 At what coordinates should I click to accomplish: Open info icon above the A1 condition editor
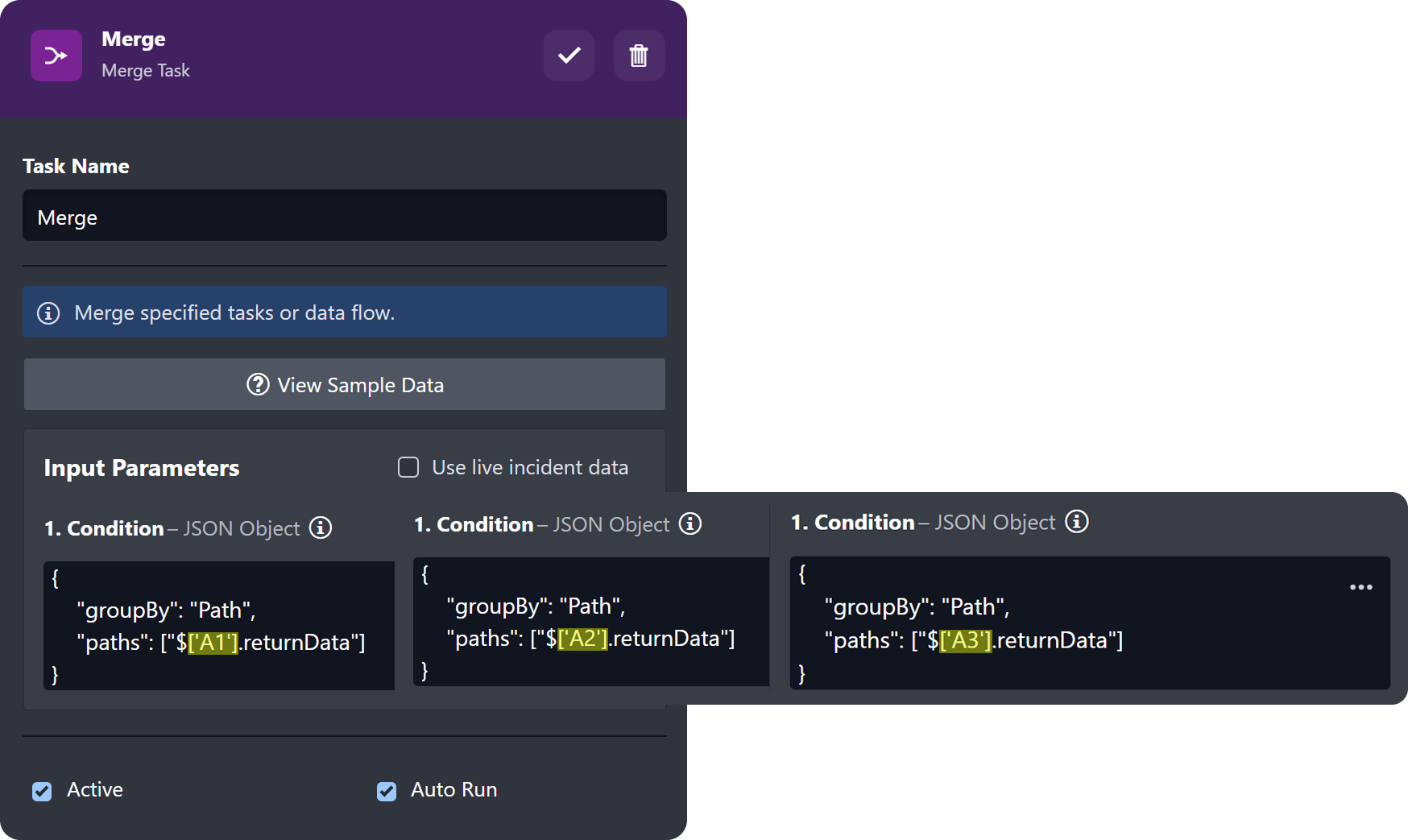click(x=321, y=528)
